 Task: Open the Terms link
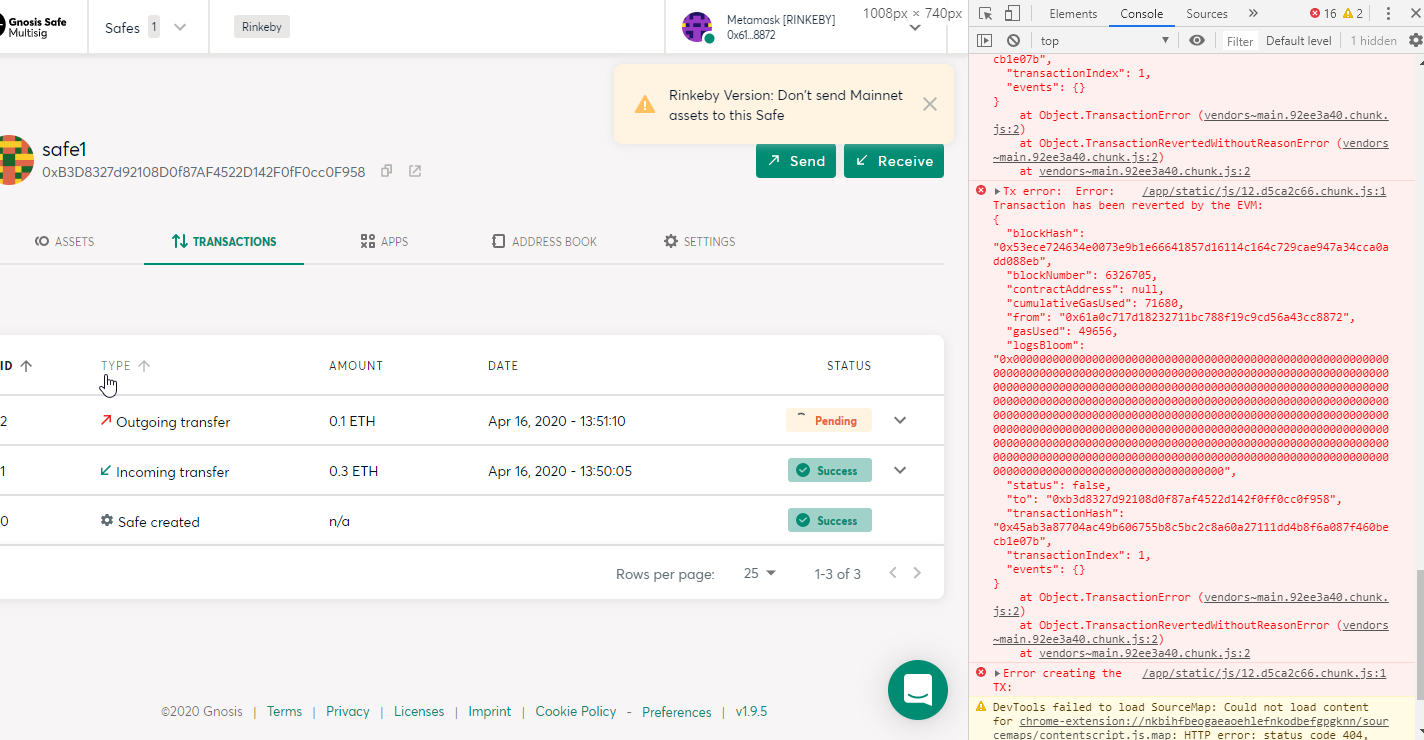pyautogui.click(x=284, y=712)
